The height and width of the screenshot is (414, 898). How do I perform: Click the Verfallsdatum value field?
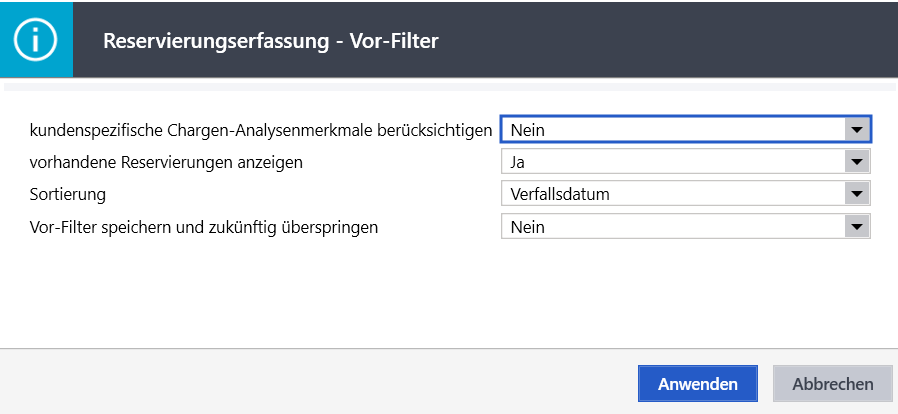click(x=672, y=194)
